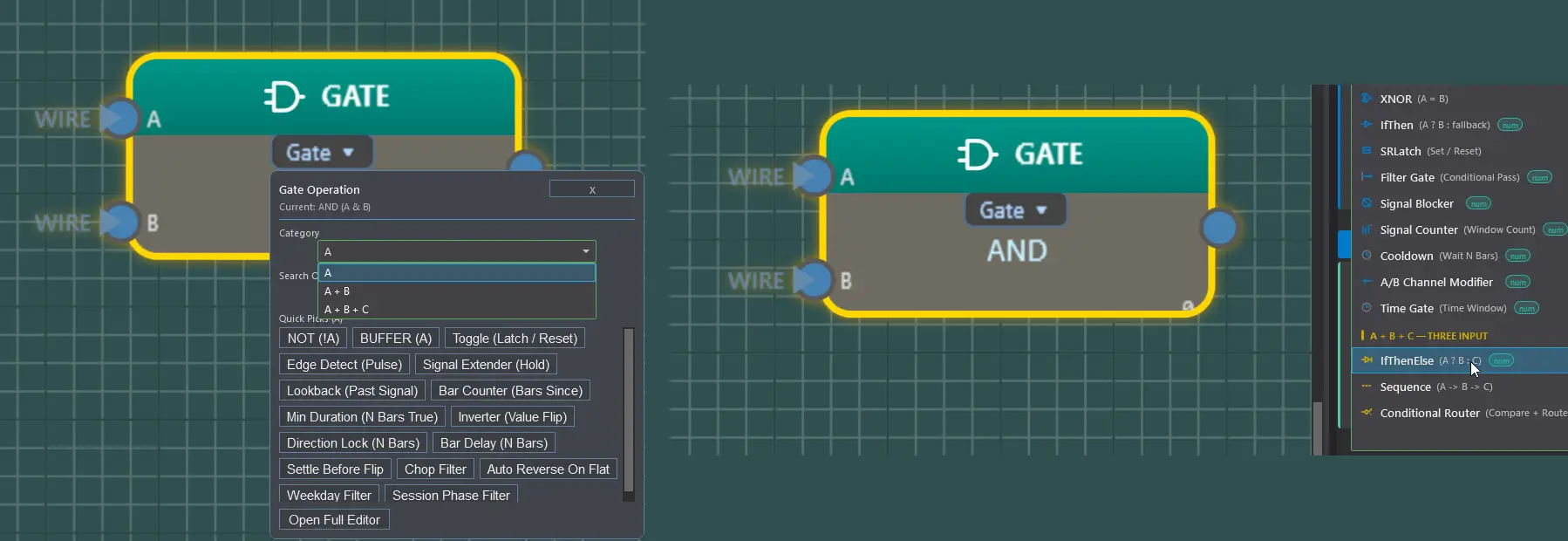
Task: Click the Filter Gate icon
Action: 1367,177
